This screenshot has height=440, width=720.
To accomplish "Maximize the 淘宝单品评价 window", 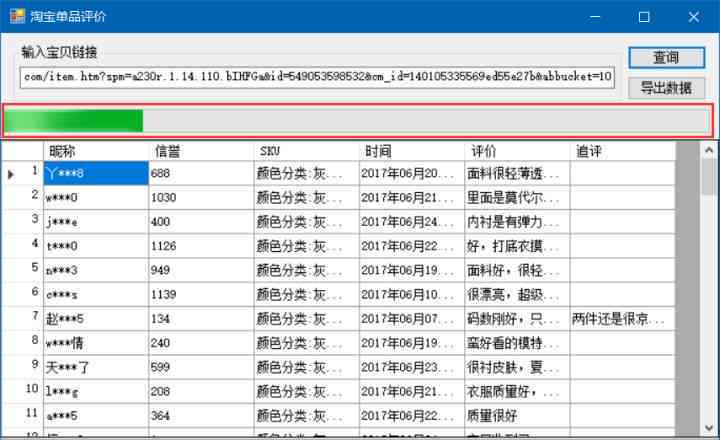I will (x=644, y=17).
